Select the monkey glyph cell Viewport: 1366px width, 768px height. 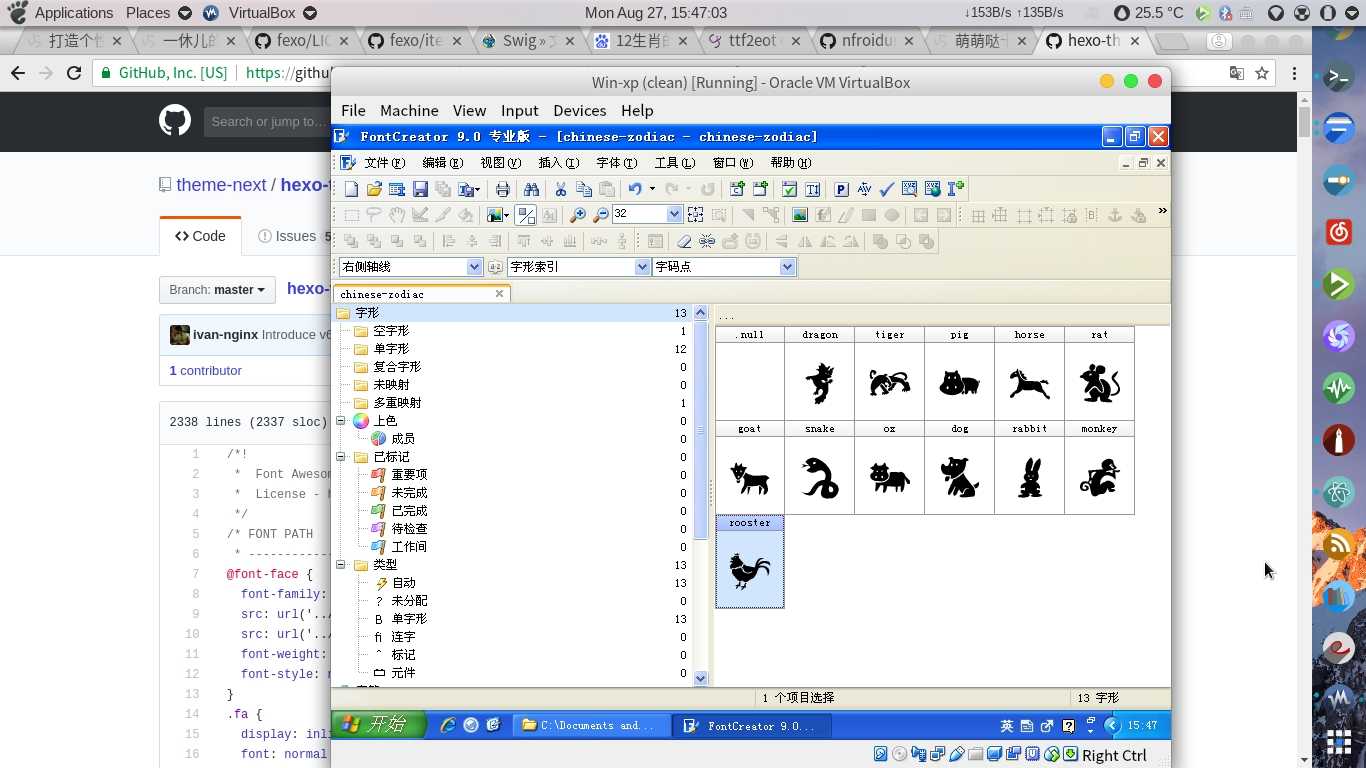coord(1100,468)
